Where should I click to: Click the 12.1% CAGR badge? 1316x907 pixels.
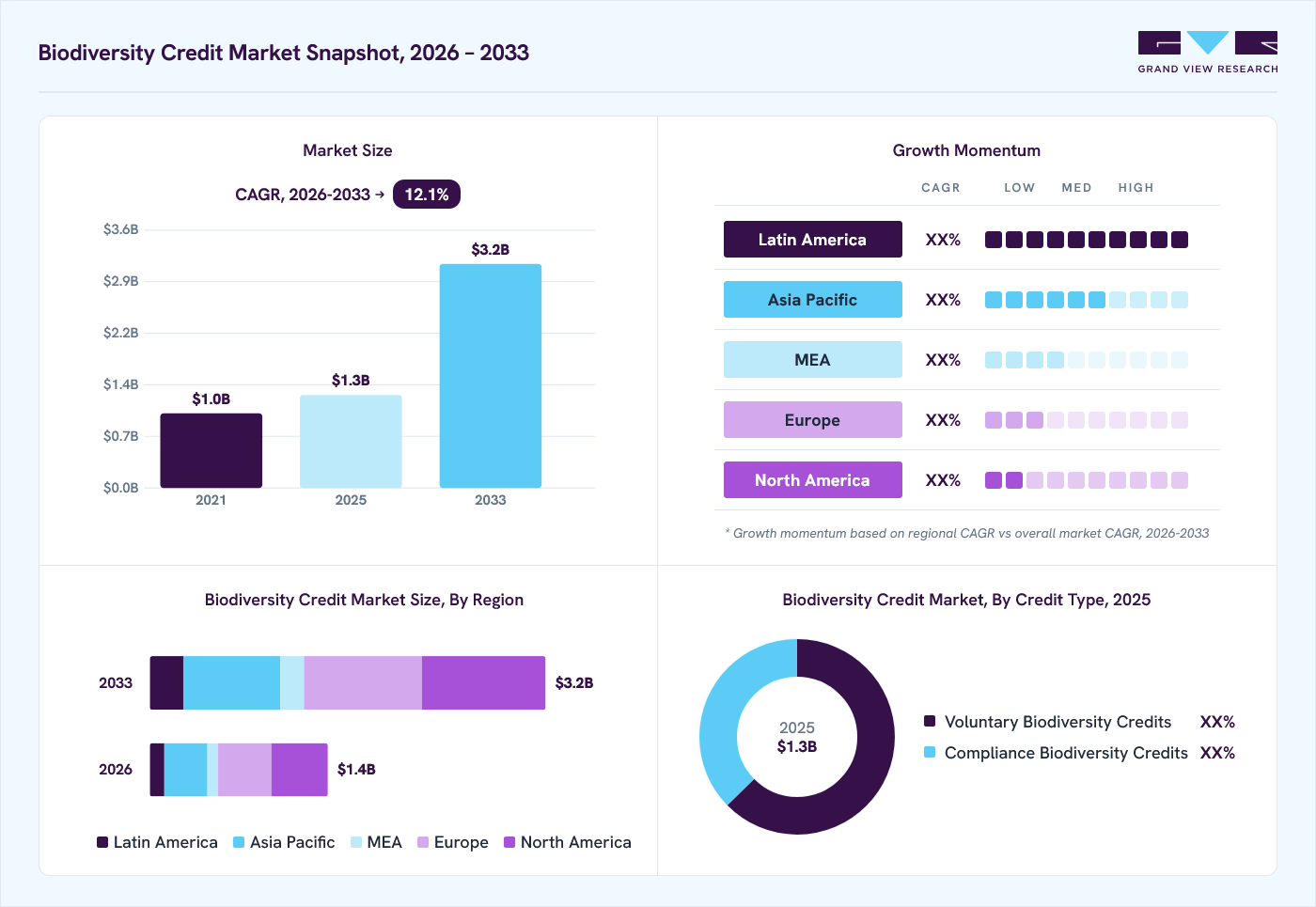427,195
